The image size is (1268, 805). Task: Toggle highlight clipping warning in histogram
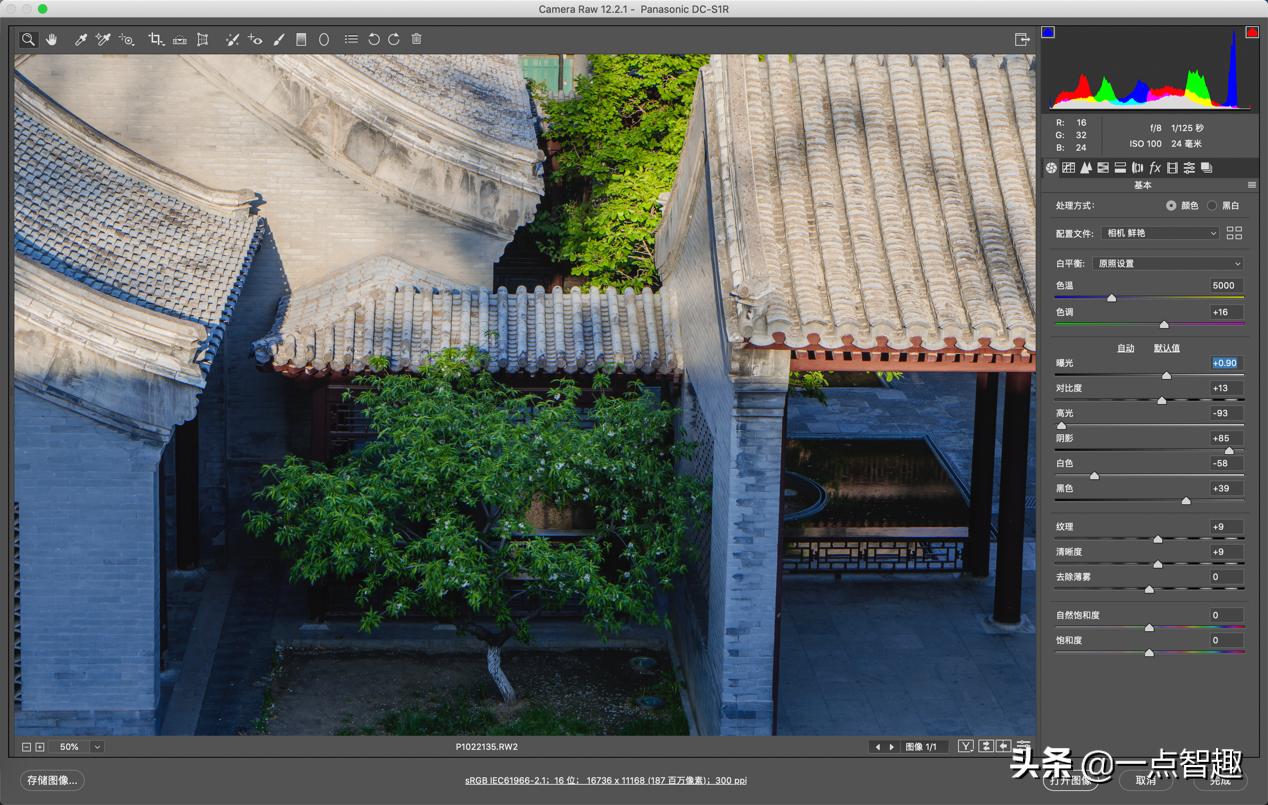(1252, 33)
